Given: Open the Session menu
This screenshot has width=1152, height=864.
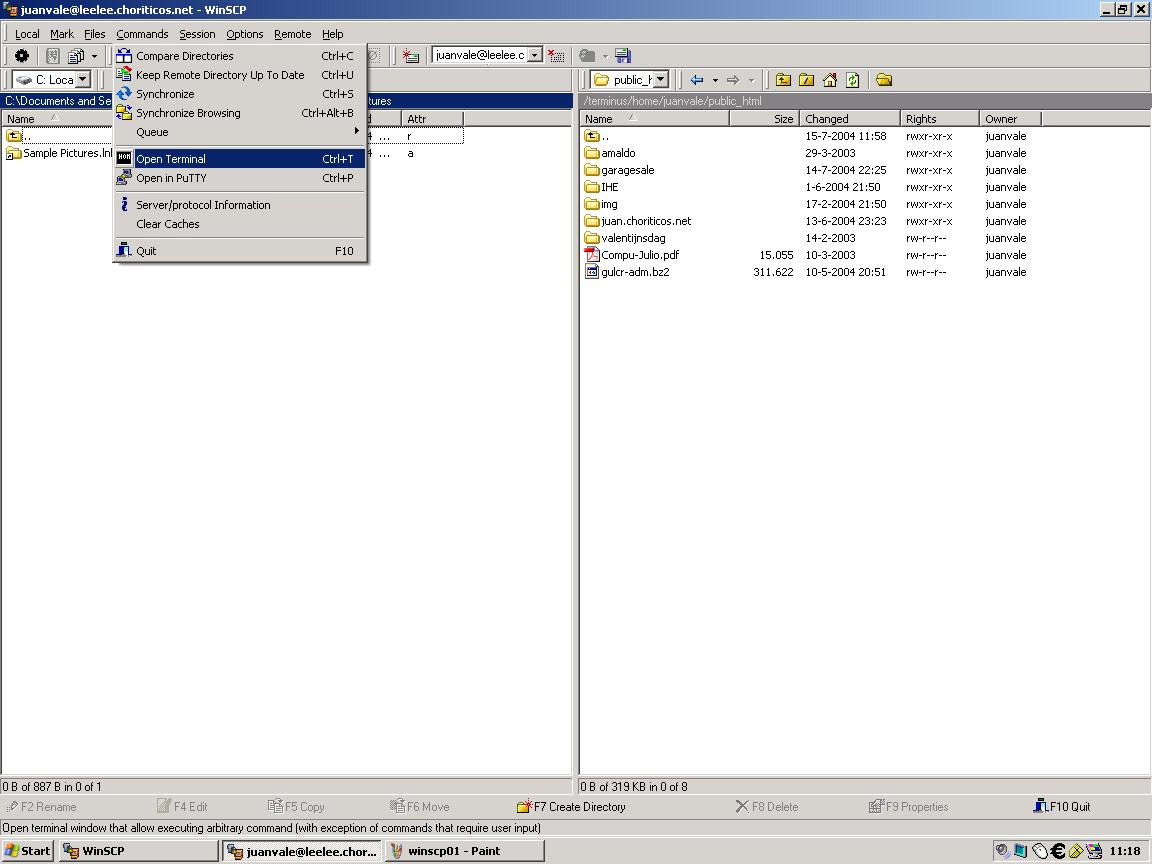Looking at the screenshot, I should click(x=197, y=34).
